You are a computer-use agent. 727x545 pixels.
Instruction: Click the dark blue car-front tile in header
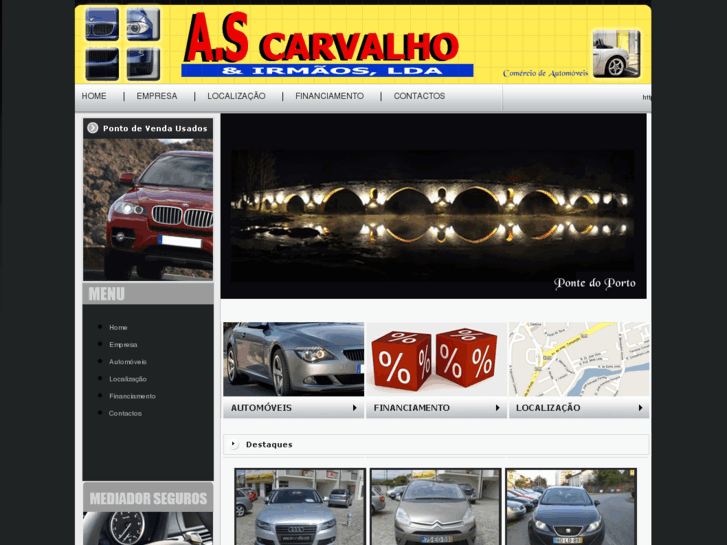143,64
